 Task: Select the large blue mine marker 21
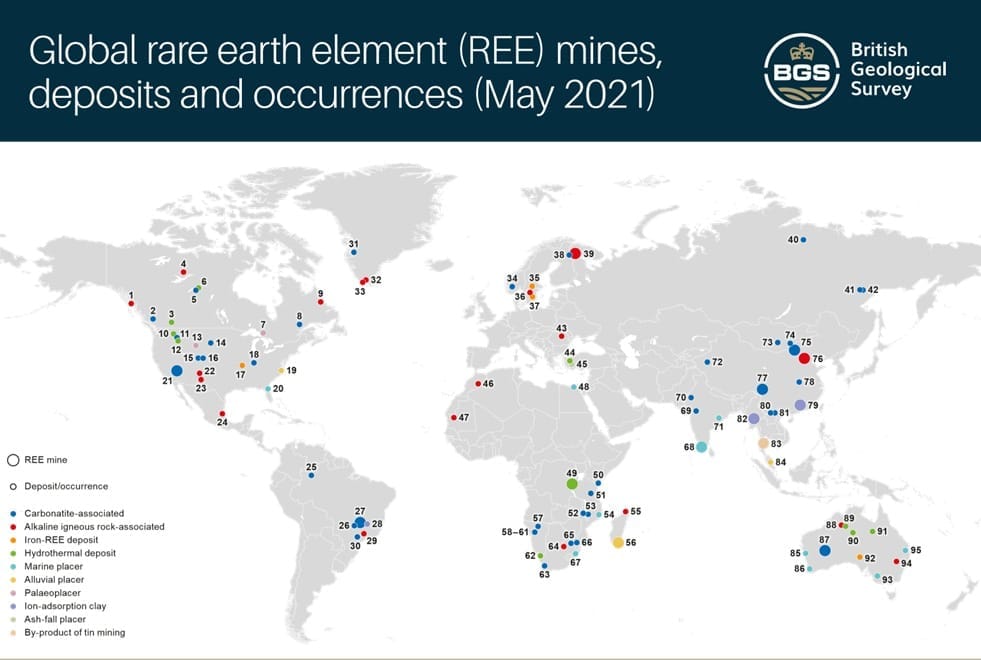(177, 370)
